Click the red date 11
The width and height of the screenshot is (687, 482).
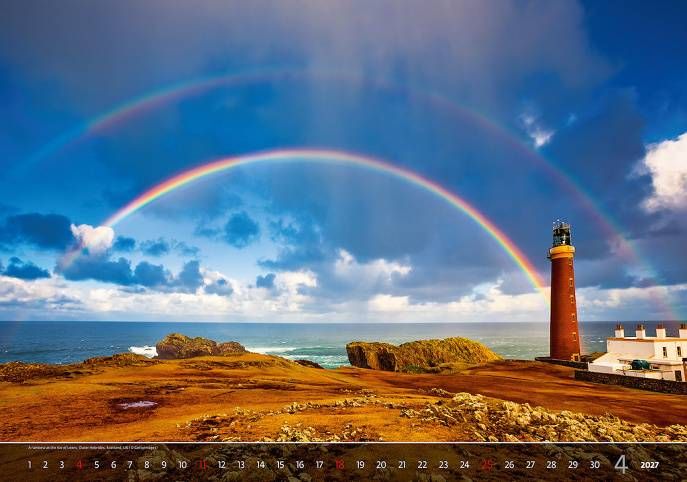click(x=202, y=464)
